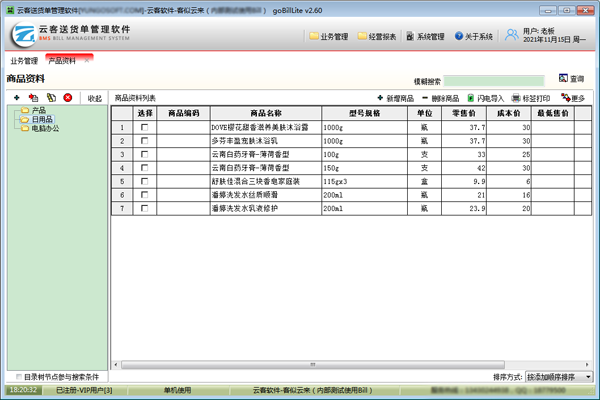Click the retail price 23.9 cell
Image resolution: width=600 pixels, height=400 pixels.
(x=464, y=208)
